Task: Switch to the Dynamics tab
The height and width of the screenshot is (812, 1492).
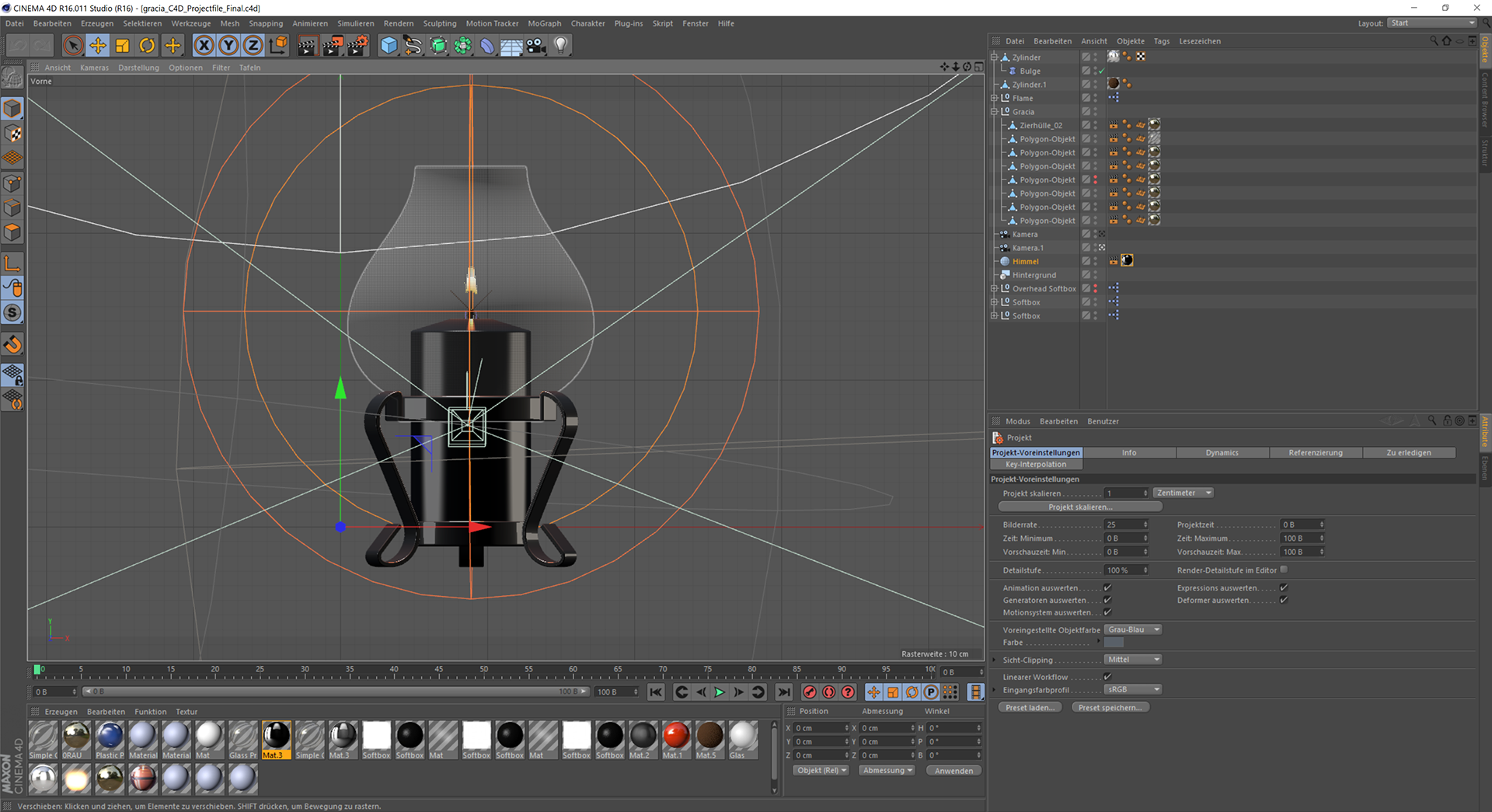Action: (1222, 452)
